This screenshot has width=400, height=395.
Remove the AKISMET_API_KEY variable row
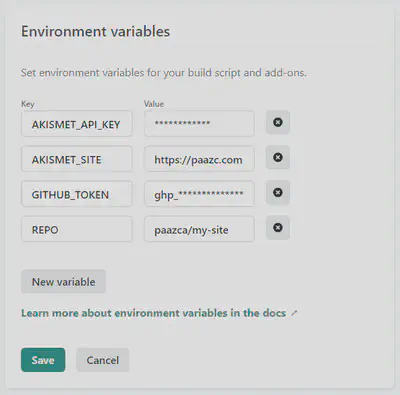[278, 122]
